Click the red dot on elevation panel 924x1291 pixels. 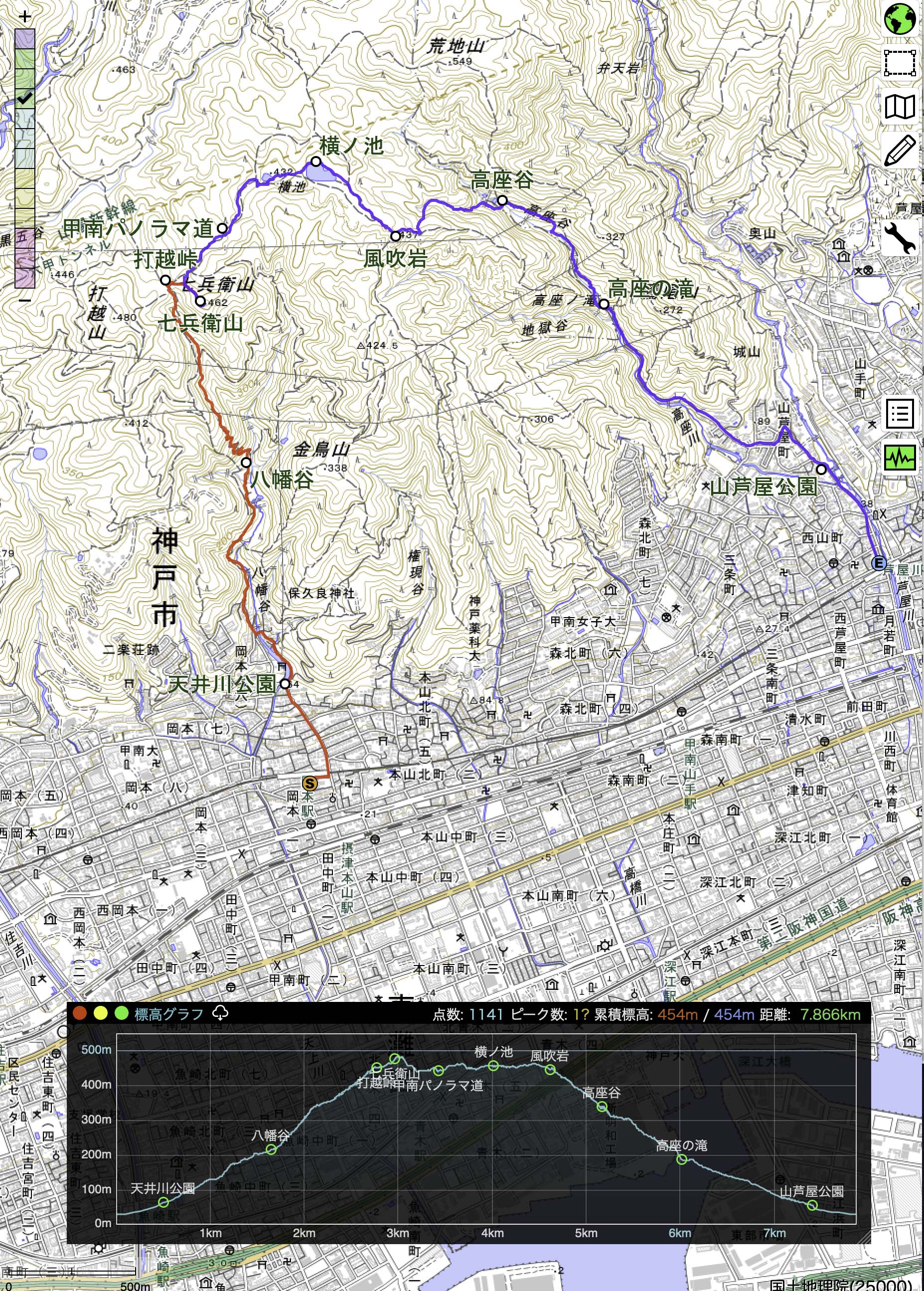[80, 1013]
